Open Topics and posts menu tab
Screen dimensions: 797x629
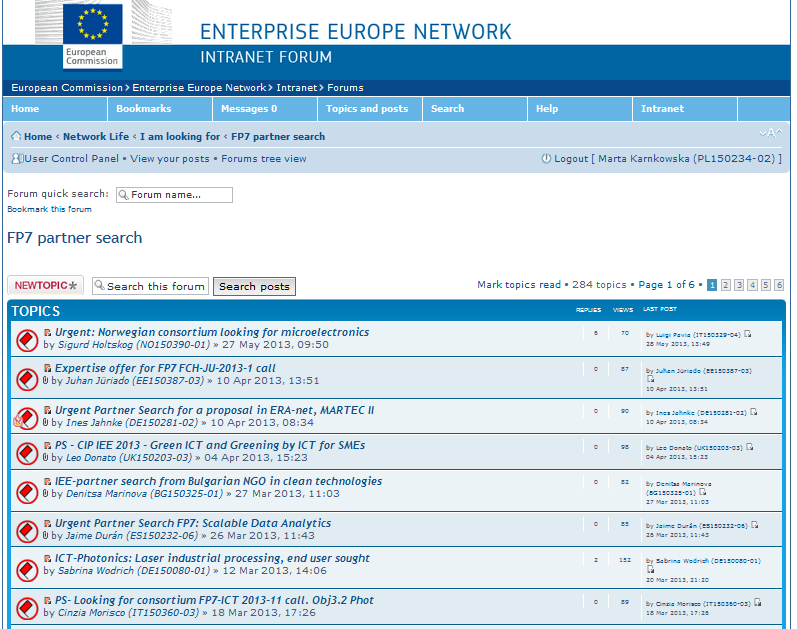[371, 109]
